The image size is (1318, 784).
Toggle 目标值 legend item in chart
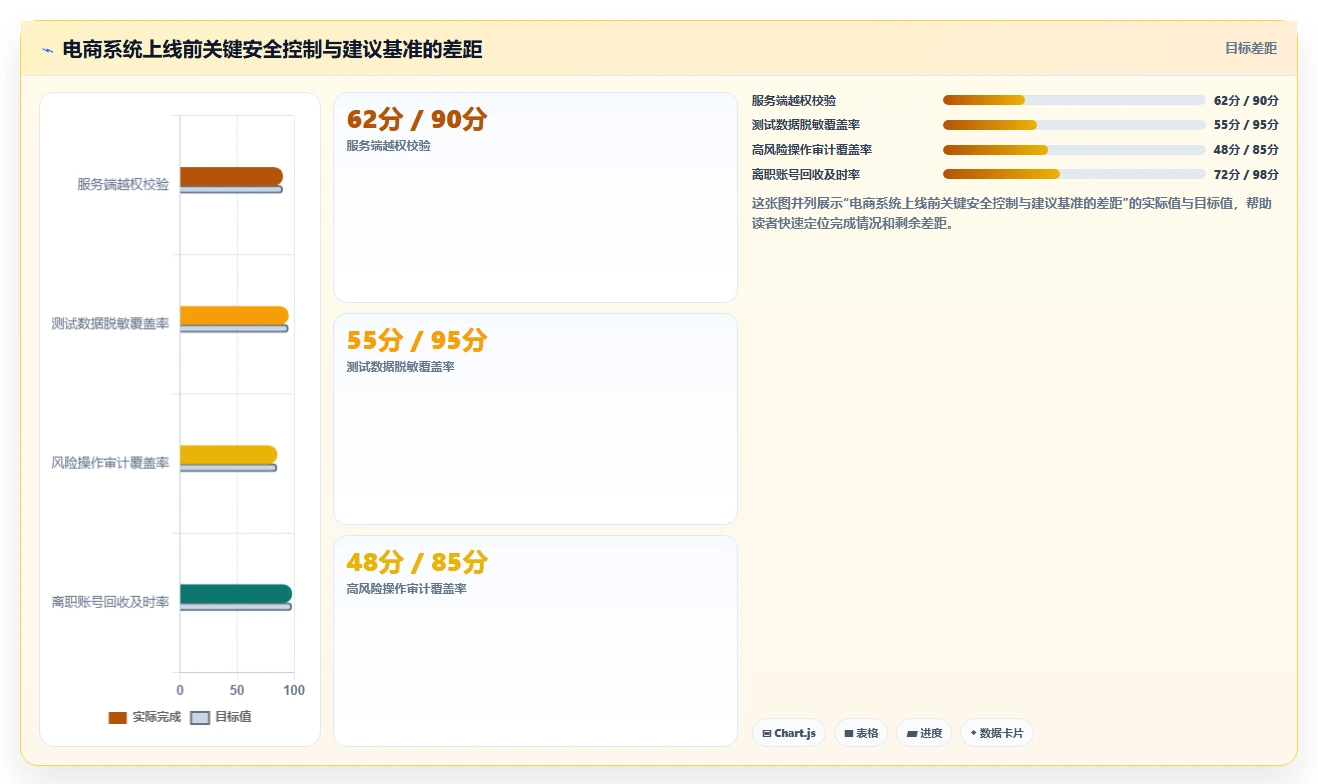[221, 717]
